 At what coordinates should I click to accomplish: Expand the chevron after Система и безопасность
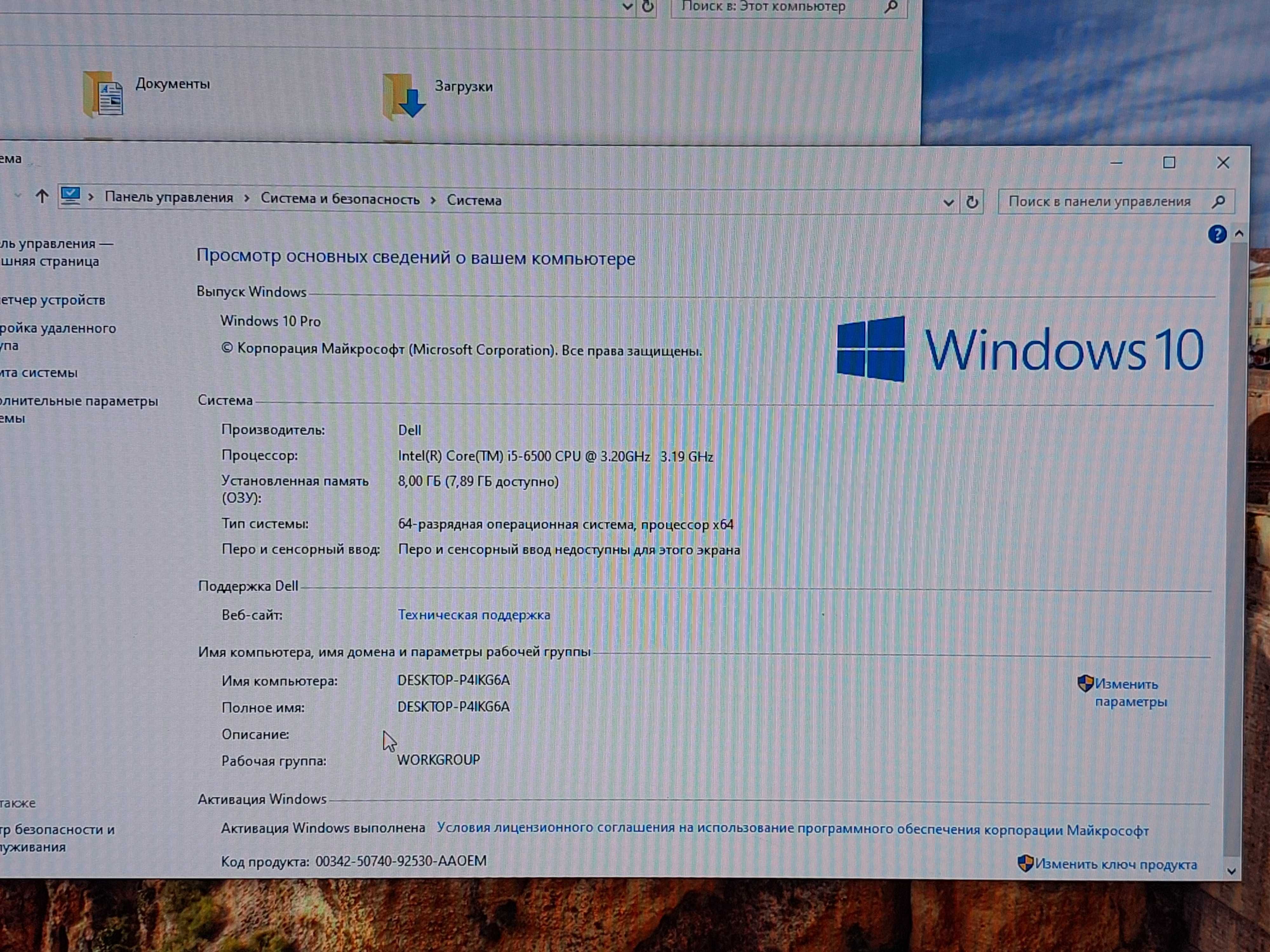[433, 200]
